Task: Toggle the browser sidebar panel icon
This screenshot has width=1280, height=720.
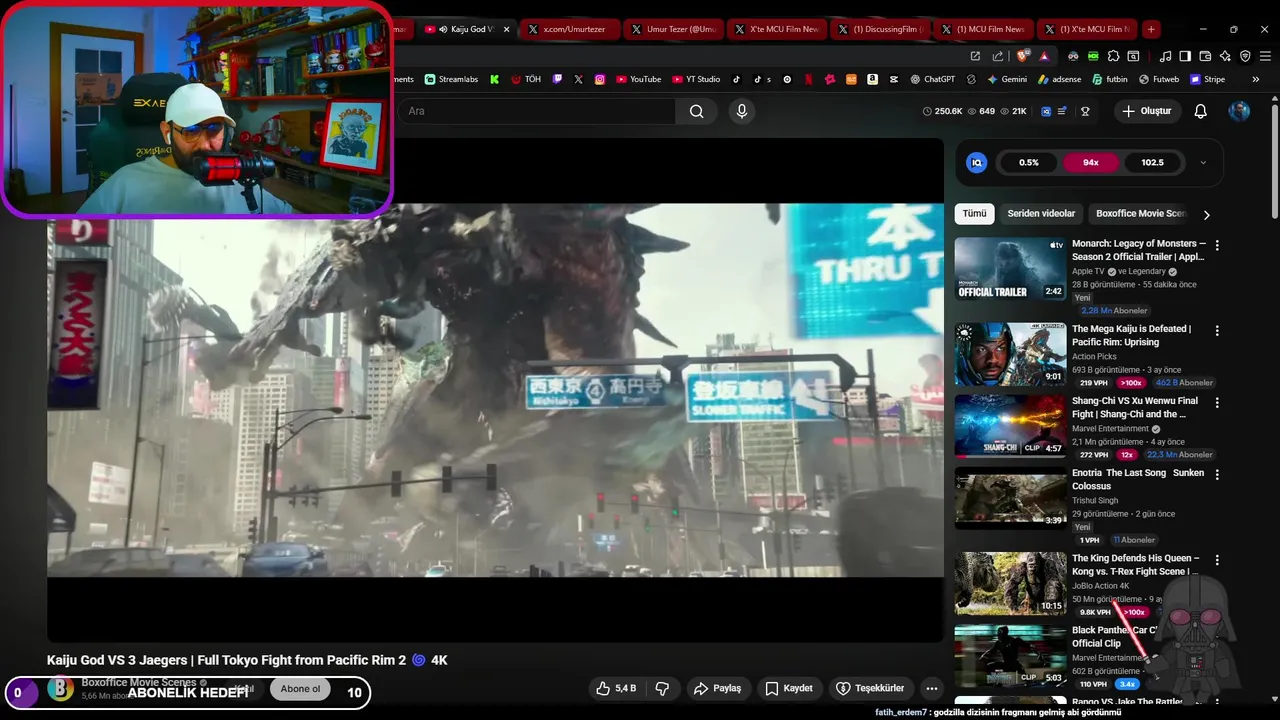Action: pos(1185,56)
